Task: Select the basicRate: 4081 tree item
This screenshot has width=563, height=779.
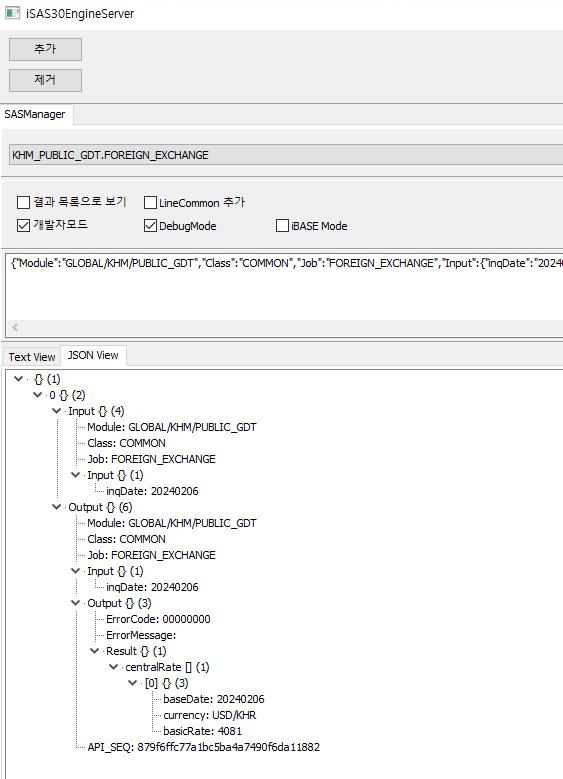Action: click(x=202, y=731)
